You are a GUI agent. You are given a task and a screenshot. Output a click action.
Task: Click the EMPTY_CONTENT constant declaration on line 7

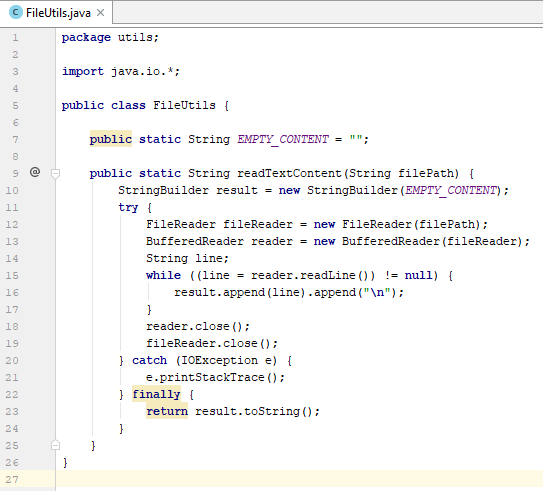tap(283, 139)
